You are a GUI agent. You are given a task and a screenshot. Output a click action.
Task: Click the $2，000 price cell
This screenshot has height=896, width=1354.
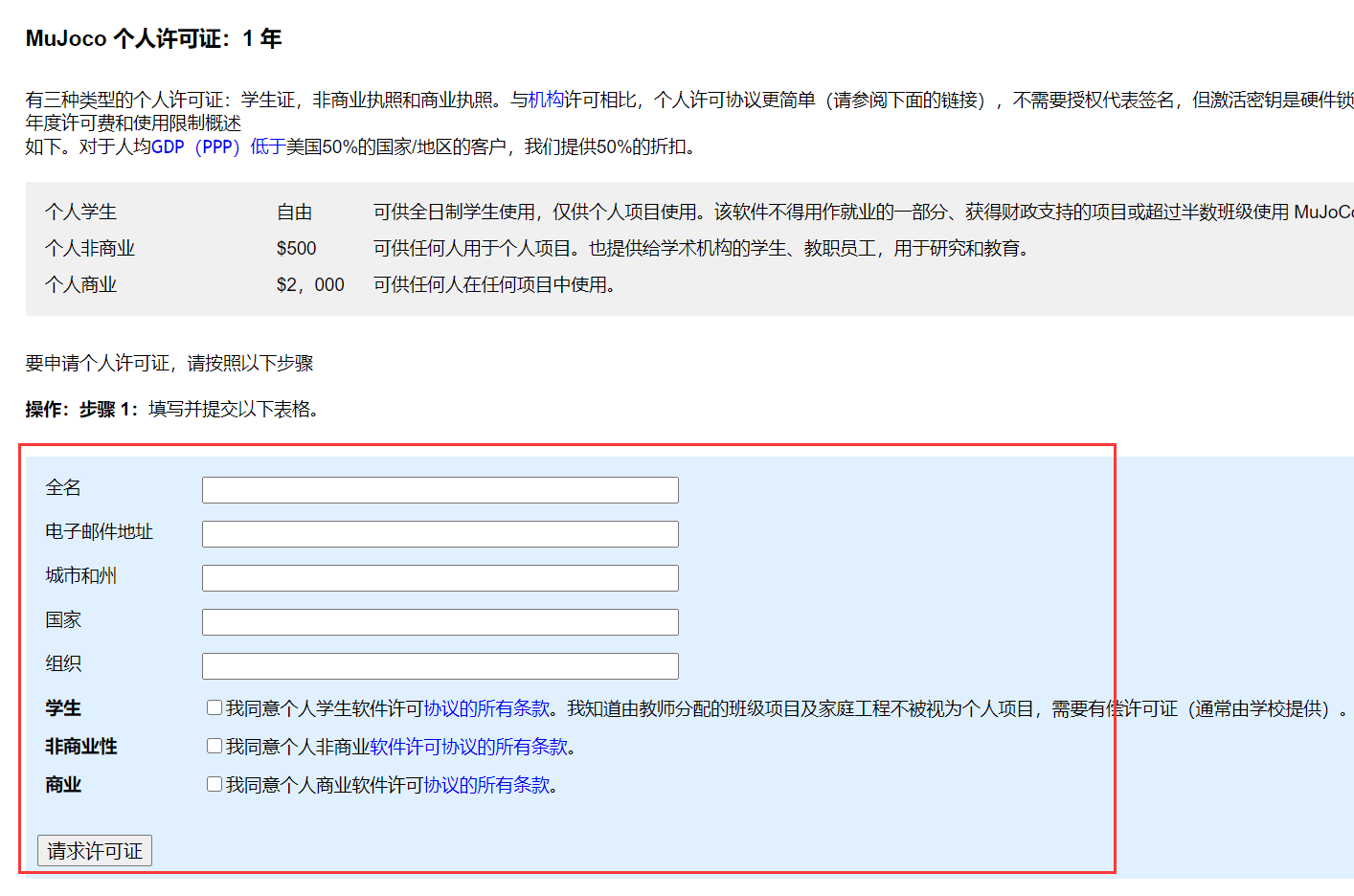click(x=310, y=285)
